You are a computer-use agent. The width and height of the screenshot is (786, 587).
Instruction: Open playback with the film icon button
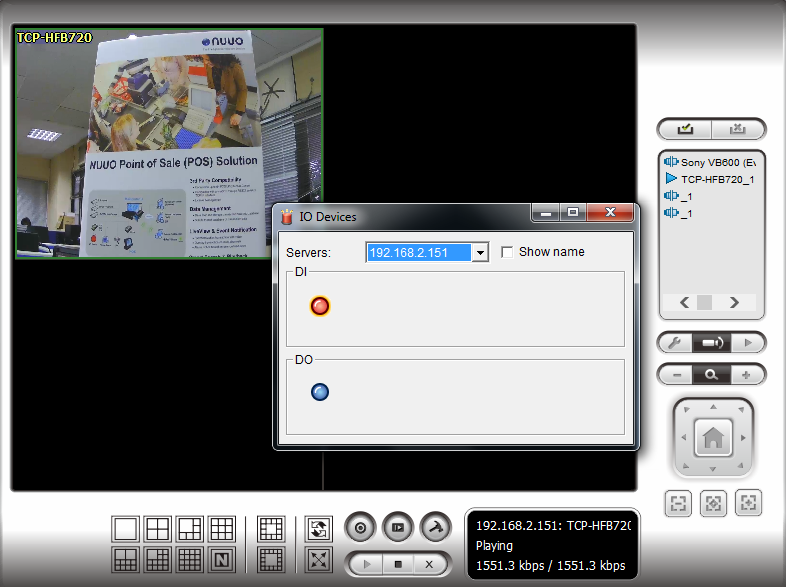point(398,527)
